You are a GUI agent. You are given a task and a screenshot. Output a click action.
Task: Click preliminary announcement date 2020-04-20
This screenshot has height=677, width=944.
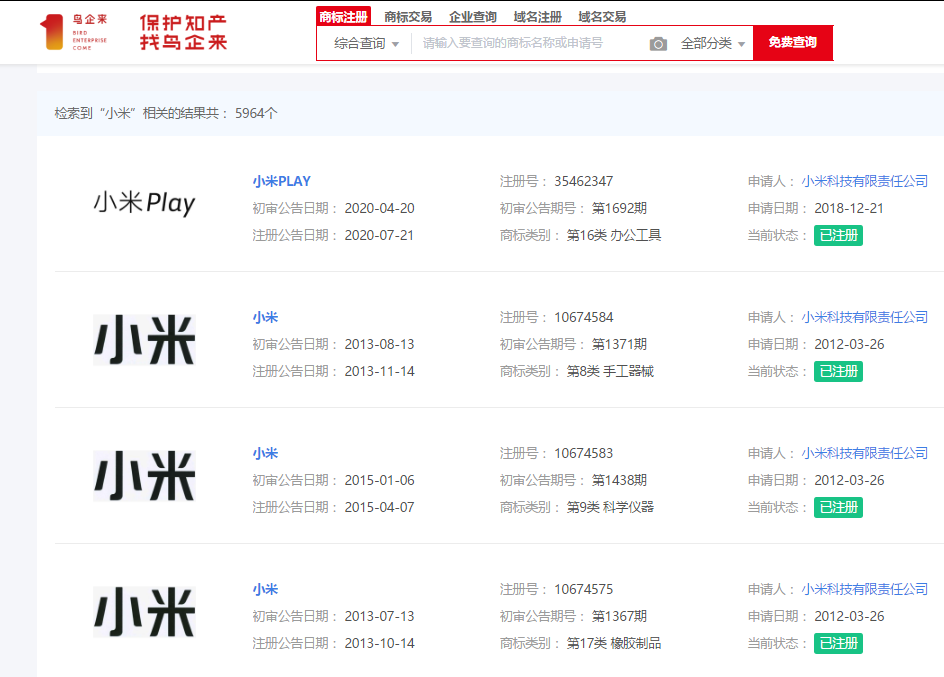pyautogui.click(x=379, y=208)
